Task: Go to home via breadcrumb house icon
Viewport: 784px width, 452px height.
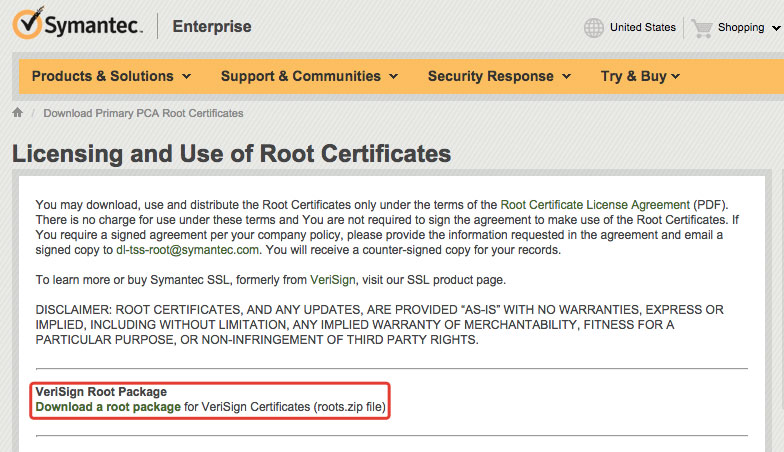Action: point(18,112)
